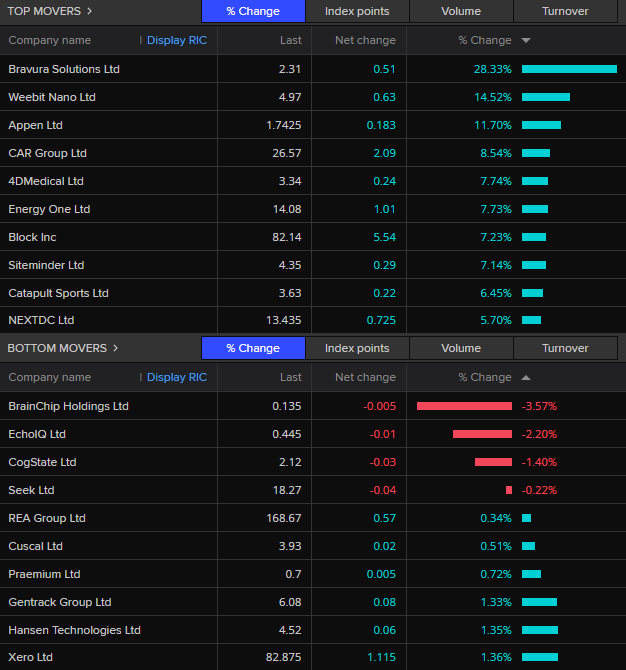Image resolution: width=626 pixels, height=670 pixels.
Task: Sort Top Movers by Company name header
Action: pos(50,41)
